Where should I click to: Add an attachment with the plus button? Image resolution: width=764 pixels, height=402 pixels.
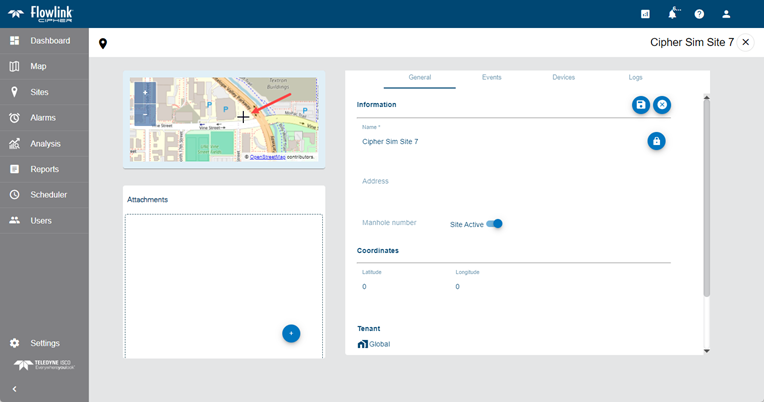click(x=291, y=333)
